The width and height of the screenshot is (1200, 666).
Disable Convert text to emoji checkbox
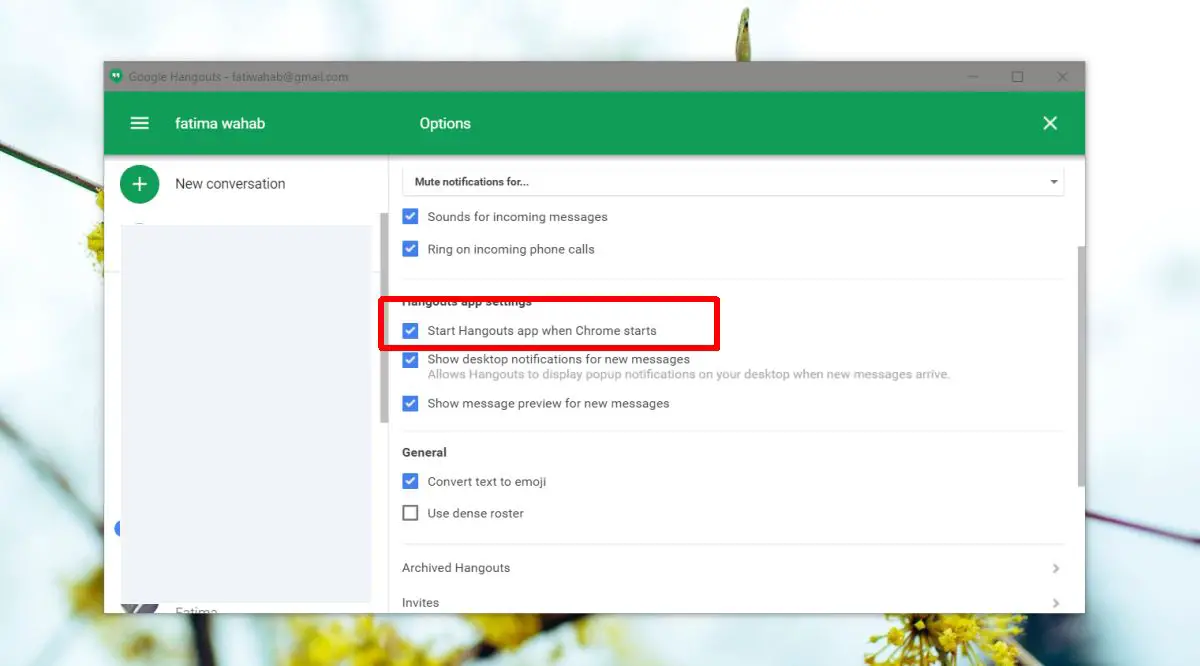410,481
